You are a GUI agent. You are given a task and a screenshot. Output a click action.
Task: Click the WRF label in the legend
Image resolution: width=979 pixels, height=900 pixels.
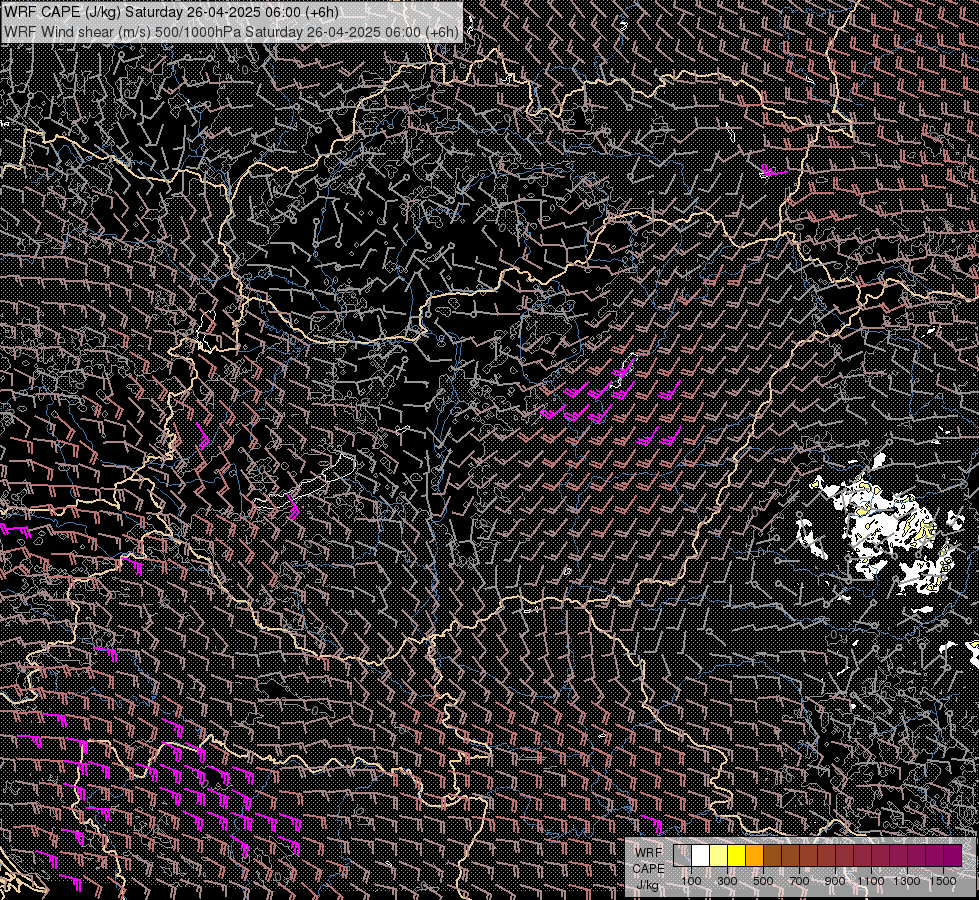pos(648,853)
